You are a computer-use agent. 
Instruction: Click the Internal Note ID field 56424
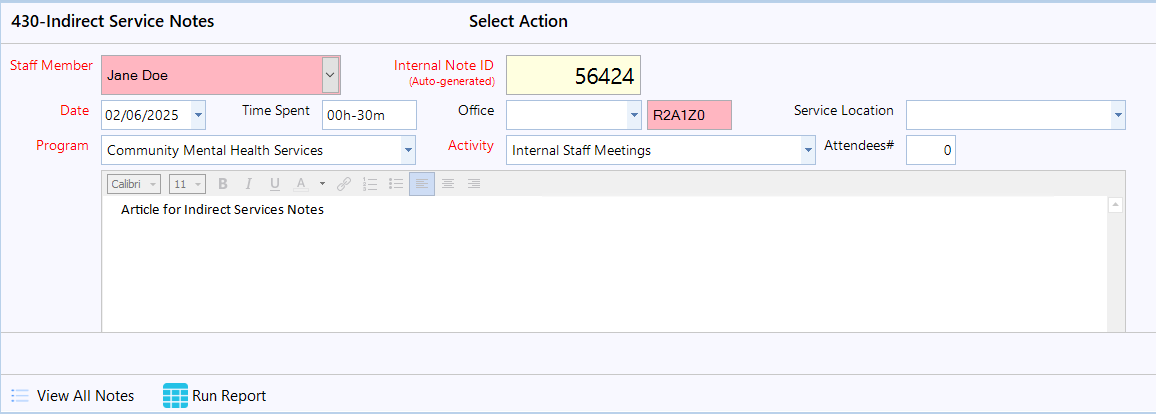click(574, 75)
